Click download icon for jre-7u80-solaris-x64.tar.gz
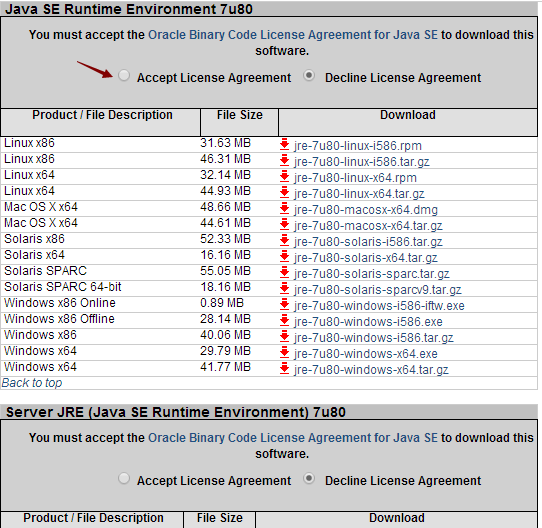The width and height of the screenshot is (542, 528). point(284,257)
